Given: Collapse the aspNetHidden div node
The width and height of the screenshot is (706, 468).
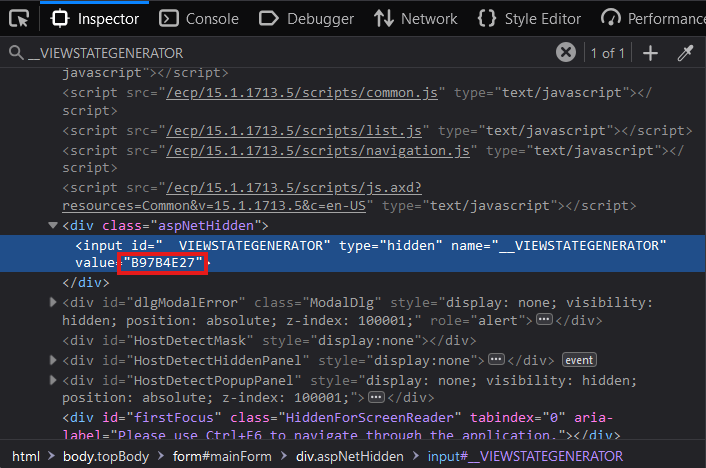Looking at the screenshot, I should (54, 225).
